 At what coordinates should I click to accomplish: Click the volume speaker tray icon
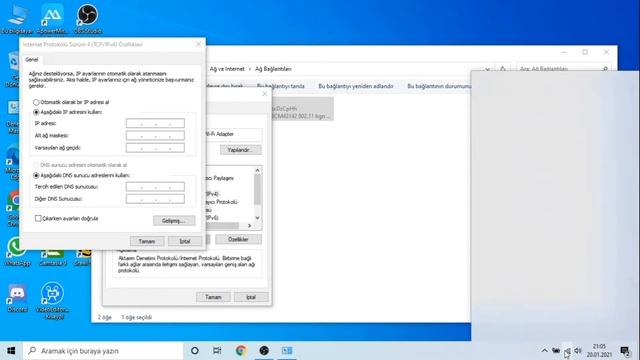(578, 351)
